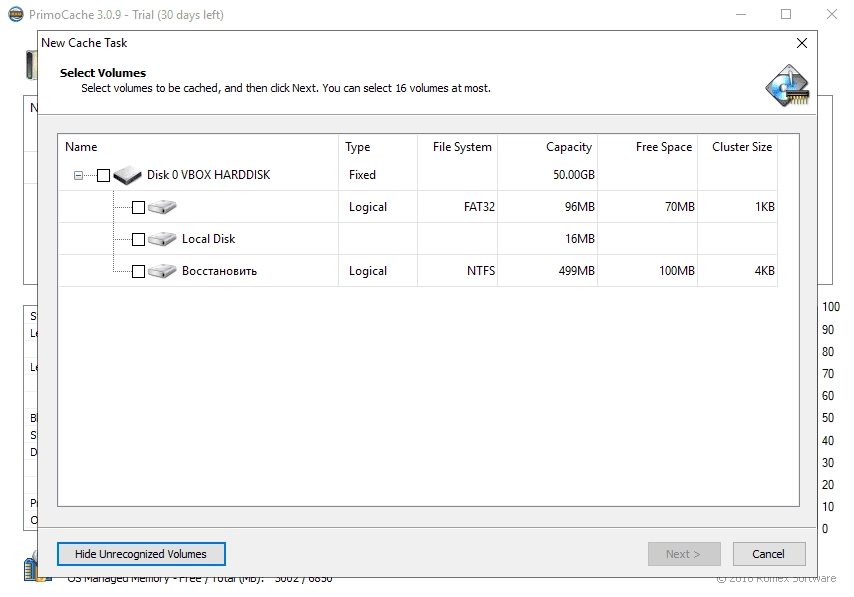Click the 50.00GB capacity value
This screenshot has width=854, height=597.
coord(574,175)
